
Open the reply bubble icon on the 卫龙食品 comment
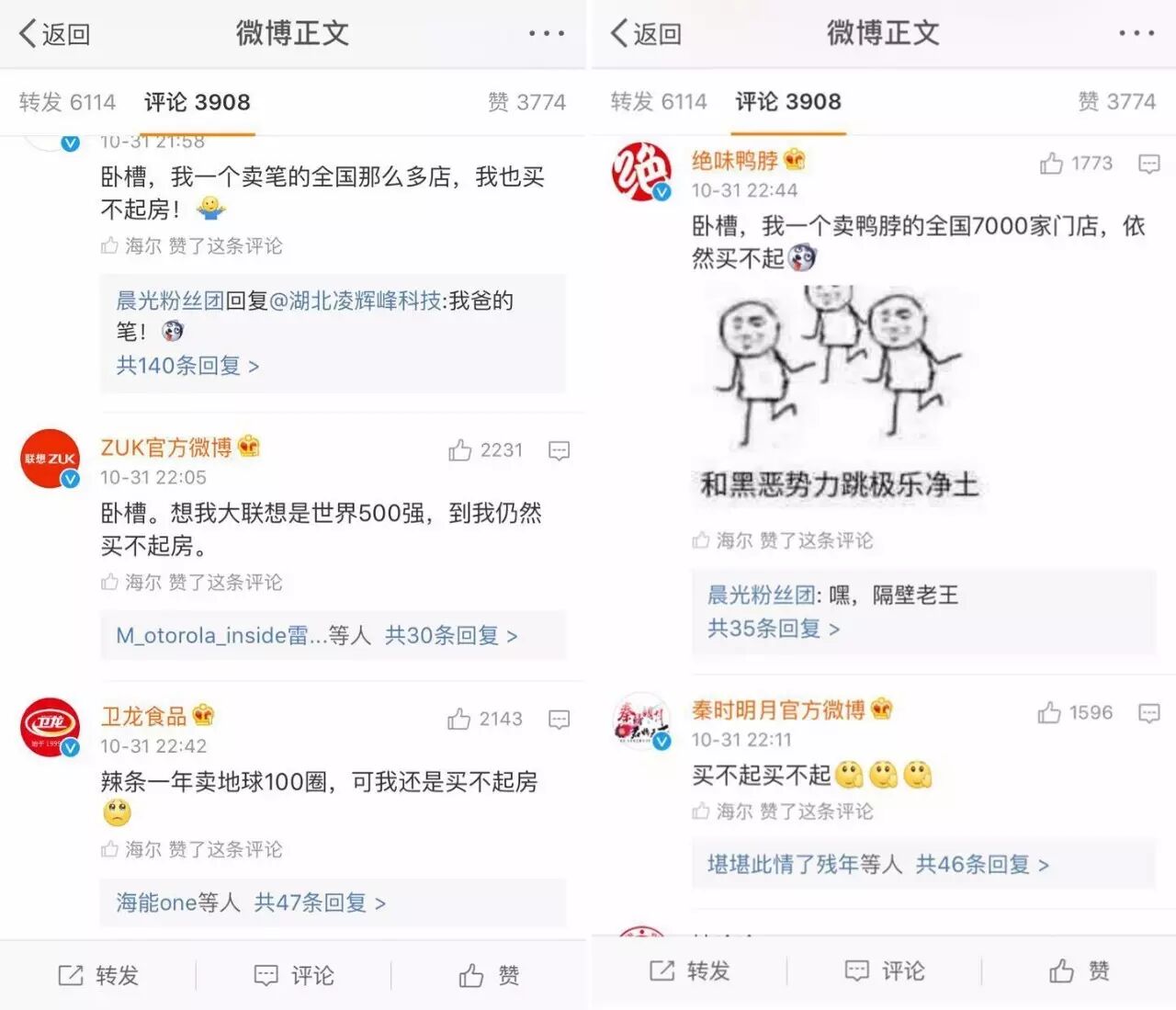pos(560,719)
